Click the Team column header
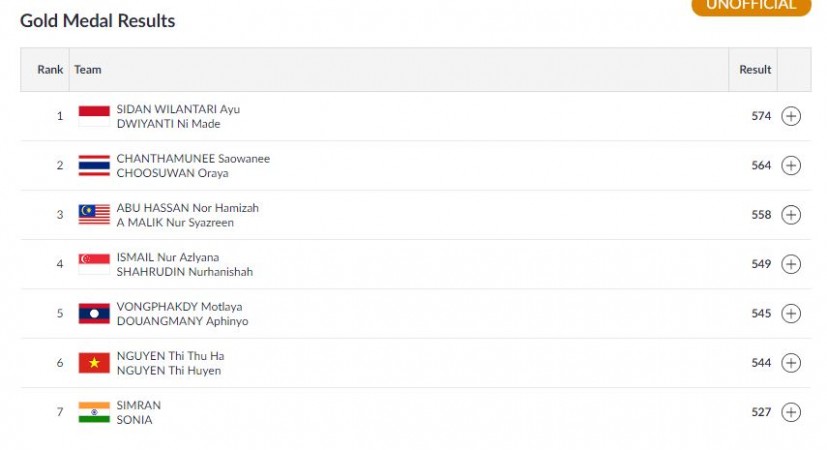827x450 pixels. pos(88,70)
